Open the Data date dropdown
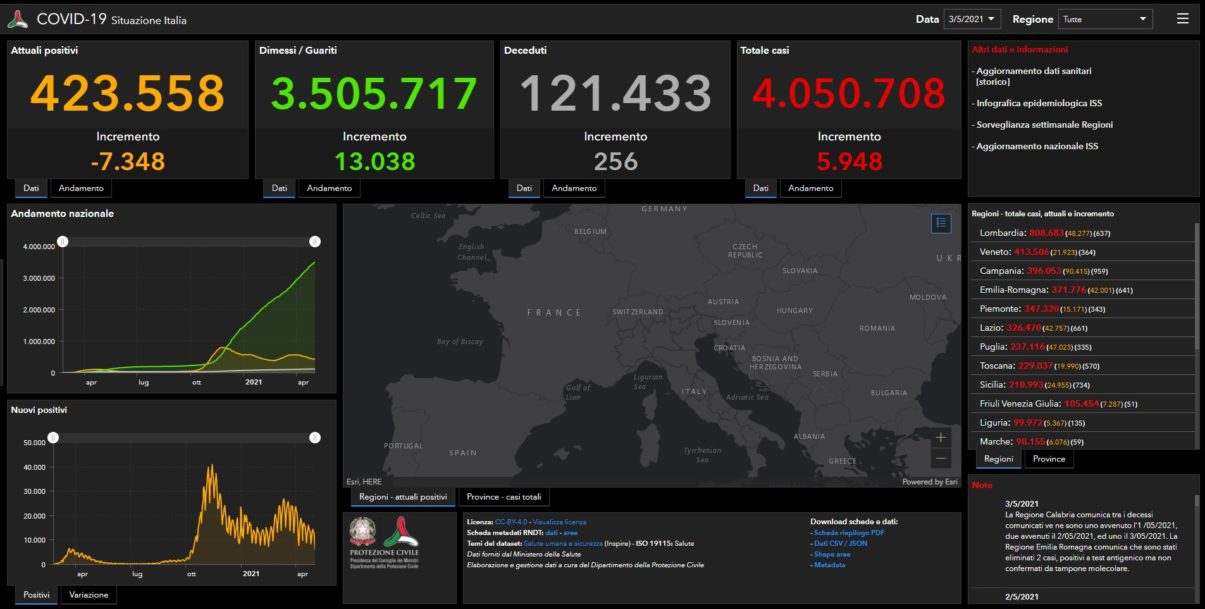This screenshot has width=1205, height=609. (972, 19)
